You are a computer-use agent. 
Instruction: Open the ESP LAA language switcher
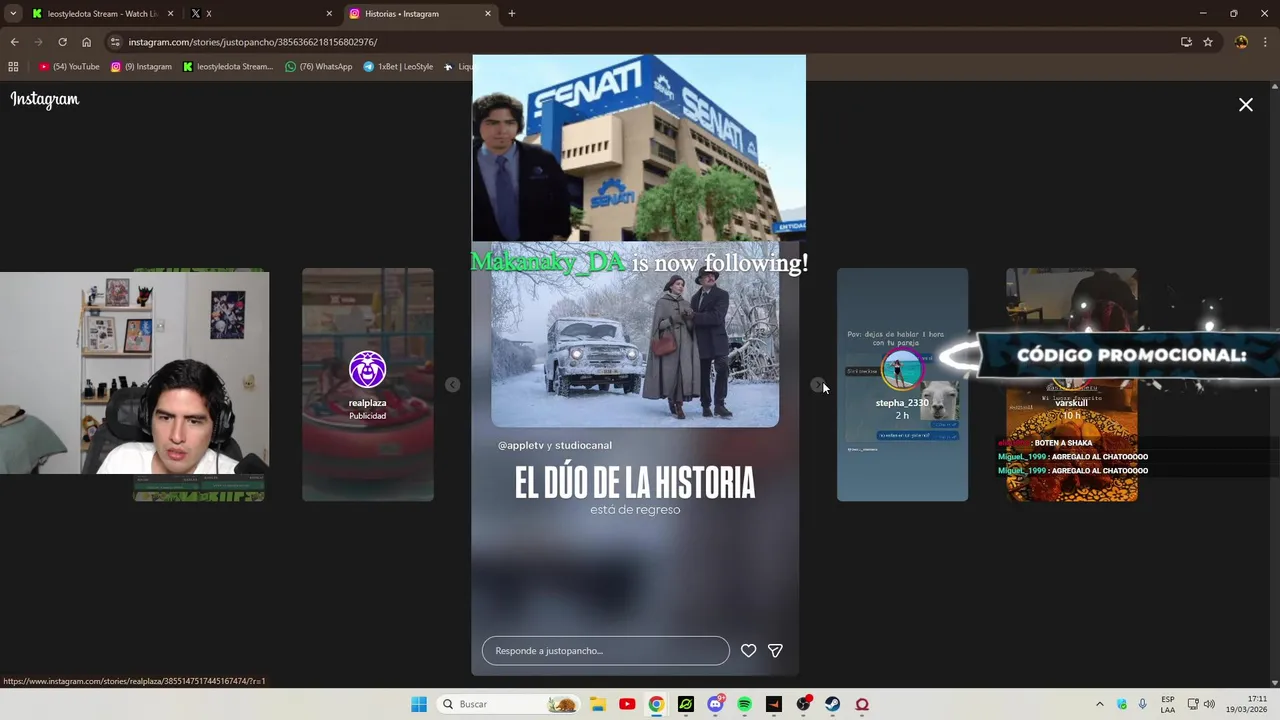(1168, 704)
